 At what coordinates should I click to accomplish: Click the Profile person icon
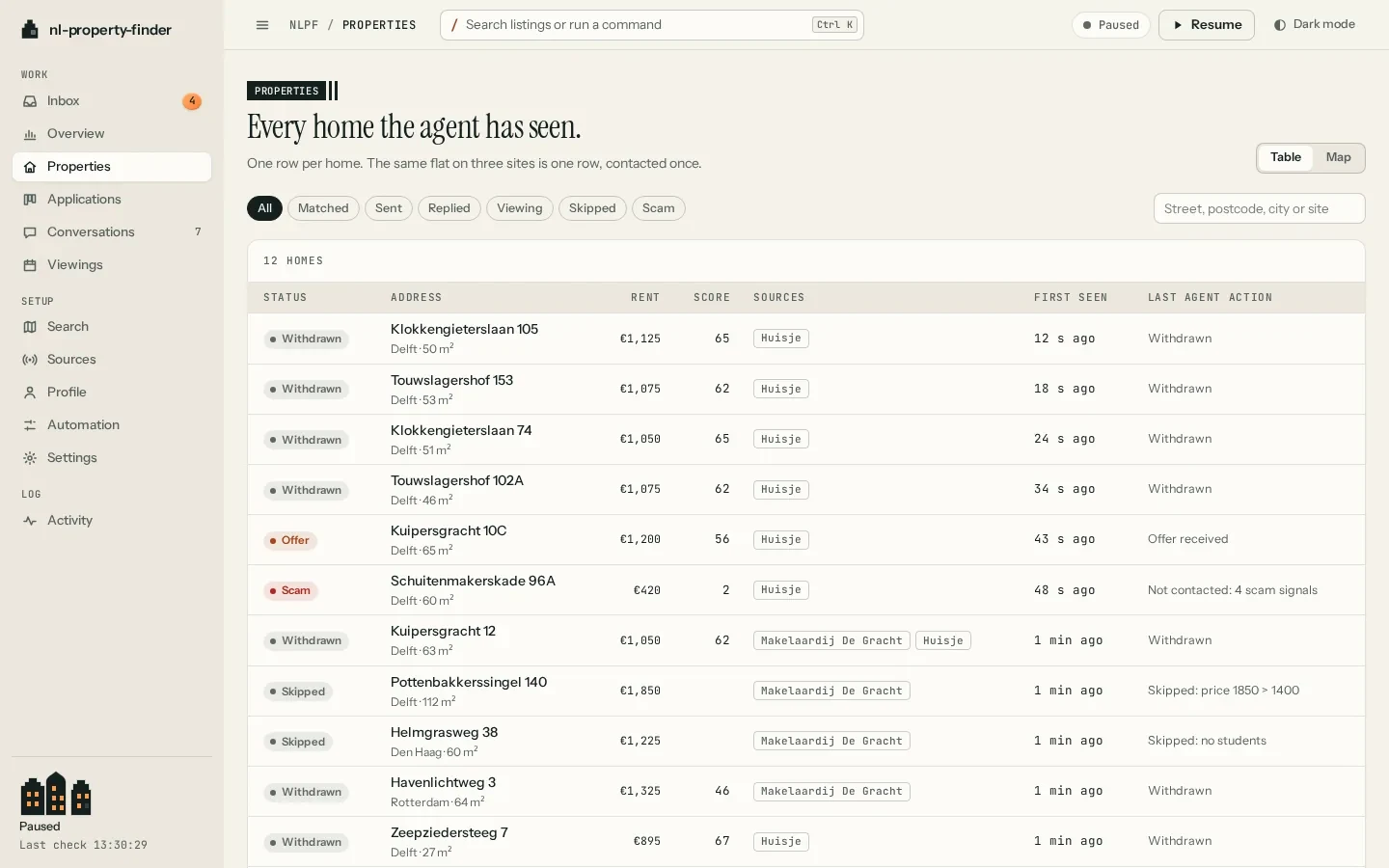(30, 393)
